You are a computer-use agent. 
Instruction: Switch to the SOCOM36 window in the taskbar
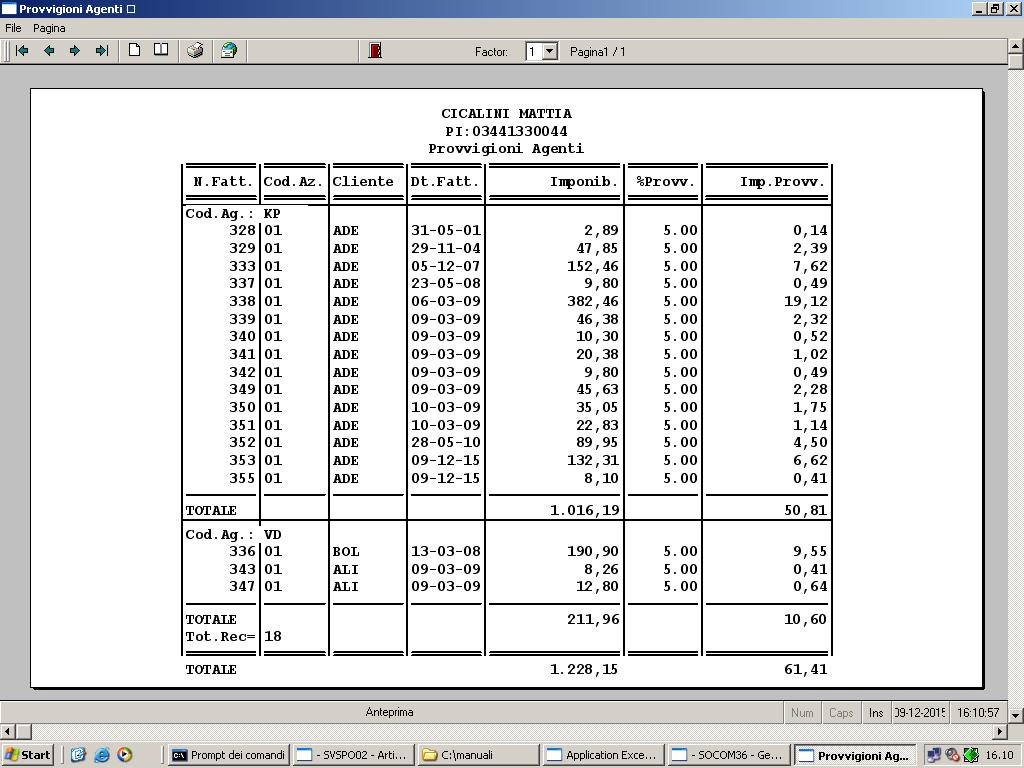pos(729,755)
